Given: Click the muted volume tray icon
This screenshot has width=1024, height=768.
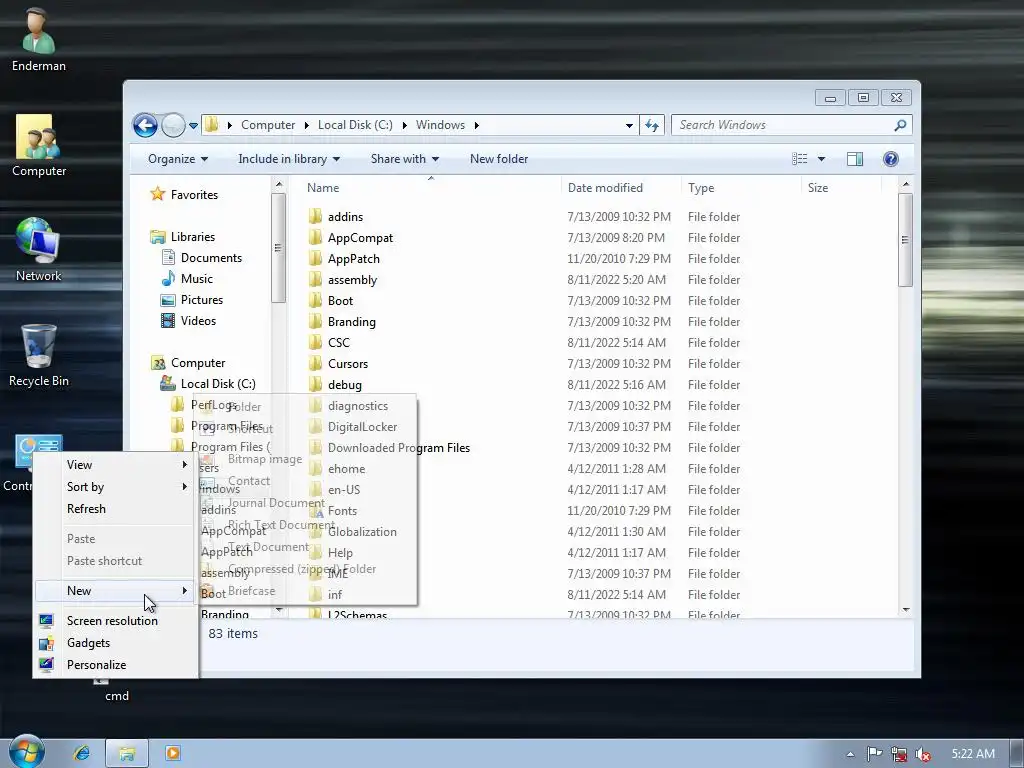Looking at the screenshot, I should (923, 754).
